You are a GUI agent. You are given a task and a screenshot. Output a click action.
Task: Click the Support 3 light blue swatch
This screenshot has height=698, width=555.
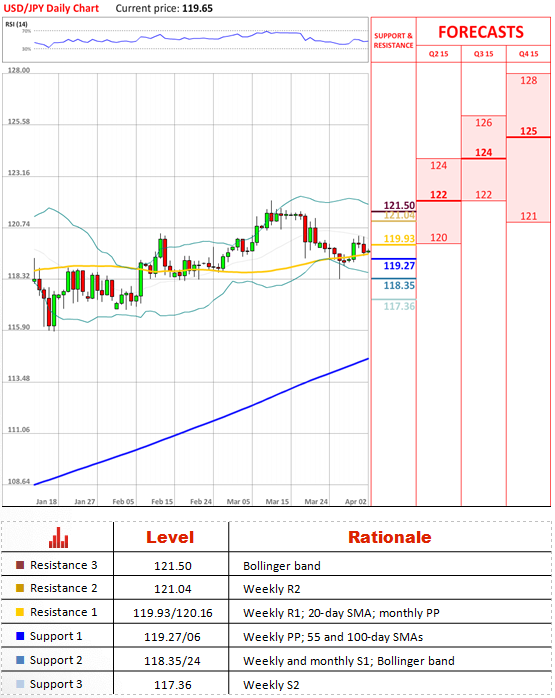[20, 684]
